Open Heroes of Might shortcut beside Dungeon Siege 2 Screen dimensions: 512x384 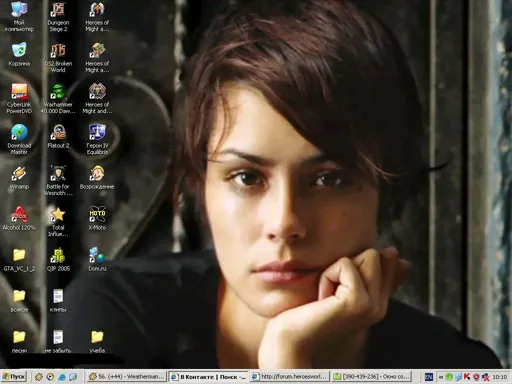(x=97, y=17)
